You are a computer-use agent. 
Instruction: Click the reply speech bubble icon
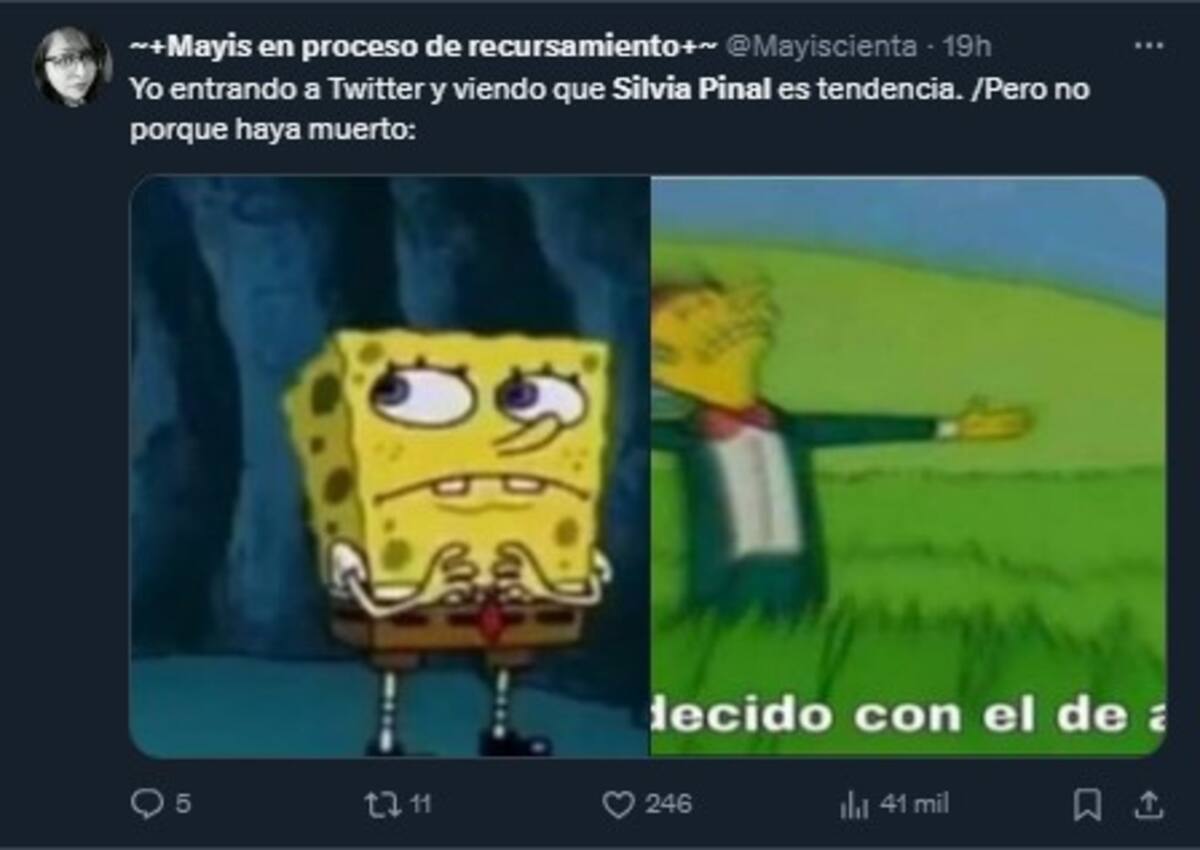click(x=146, y=804)
